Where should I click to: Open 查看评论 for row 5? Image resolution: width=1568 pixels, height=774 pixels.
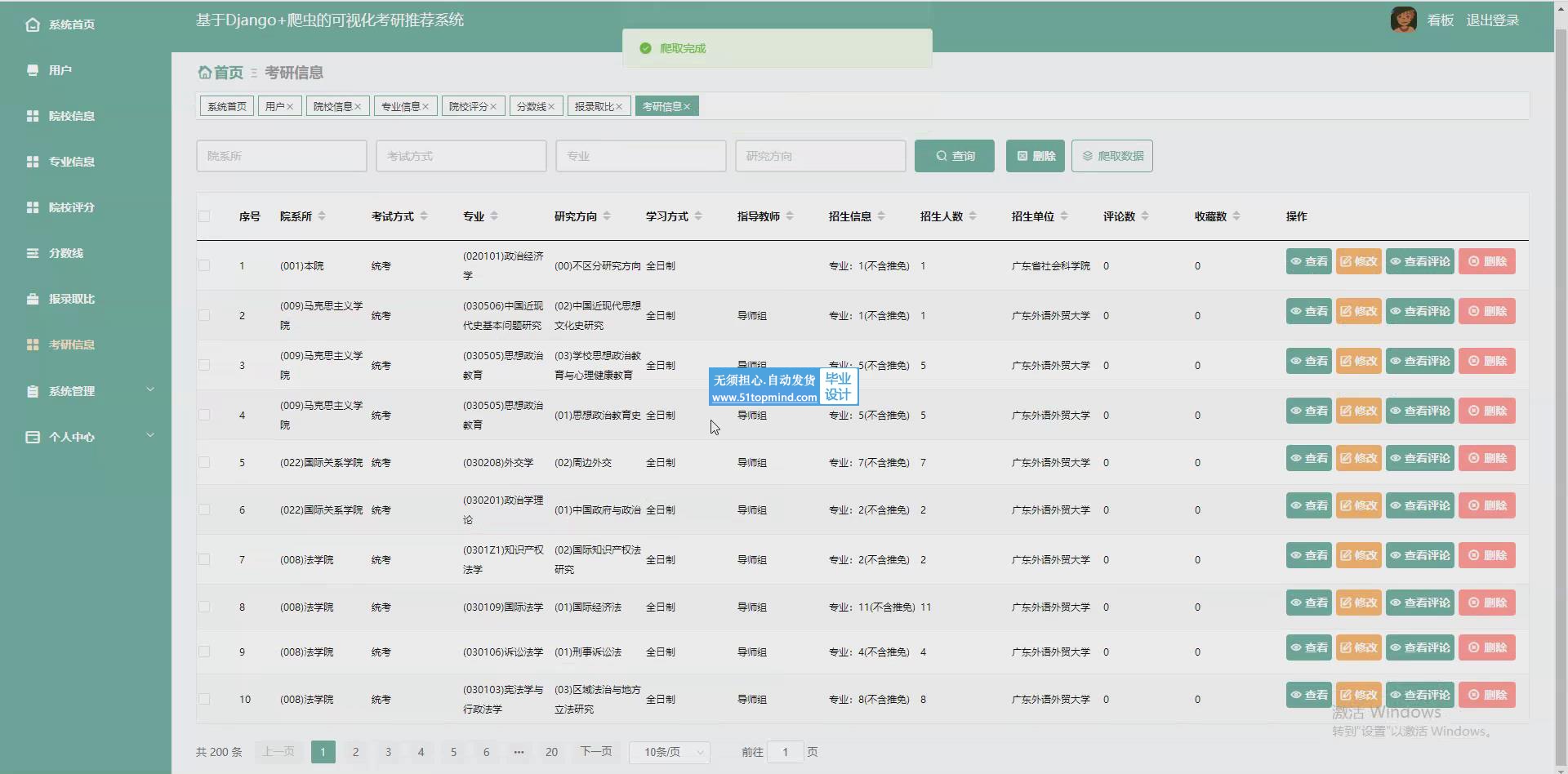tap(1420, 458)
